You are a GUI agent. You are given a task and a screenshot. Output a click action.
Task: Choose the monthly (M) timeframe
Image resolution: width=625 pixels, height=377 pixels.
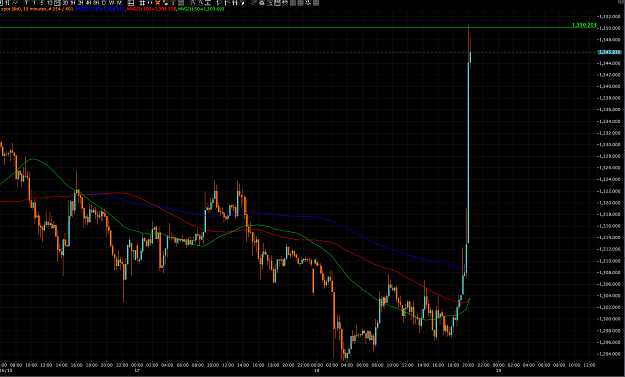pyautogui.click(x=119, y=3)
